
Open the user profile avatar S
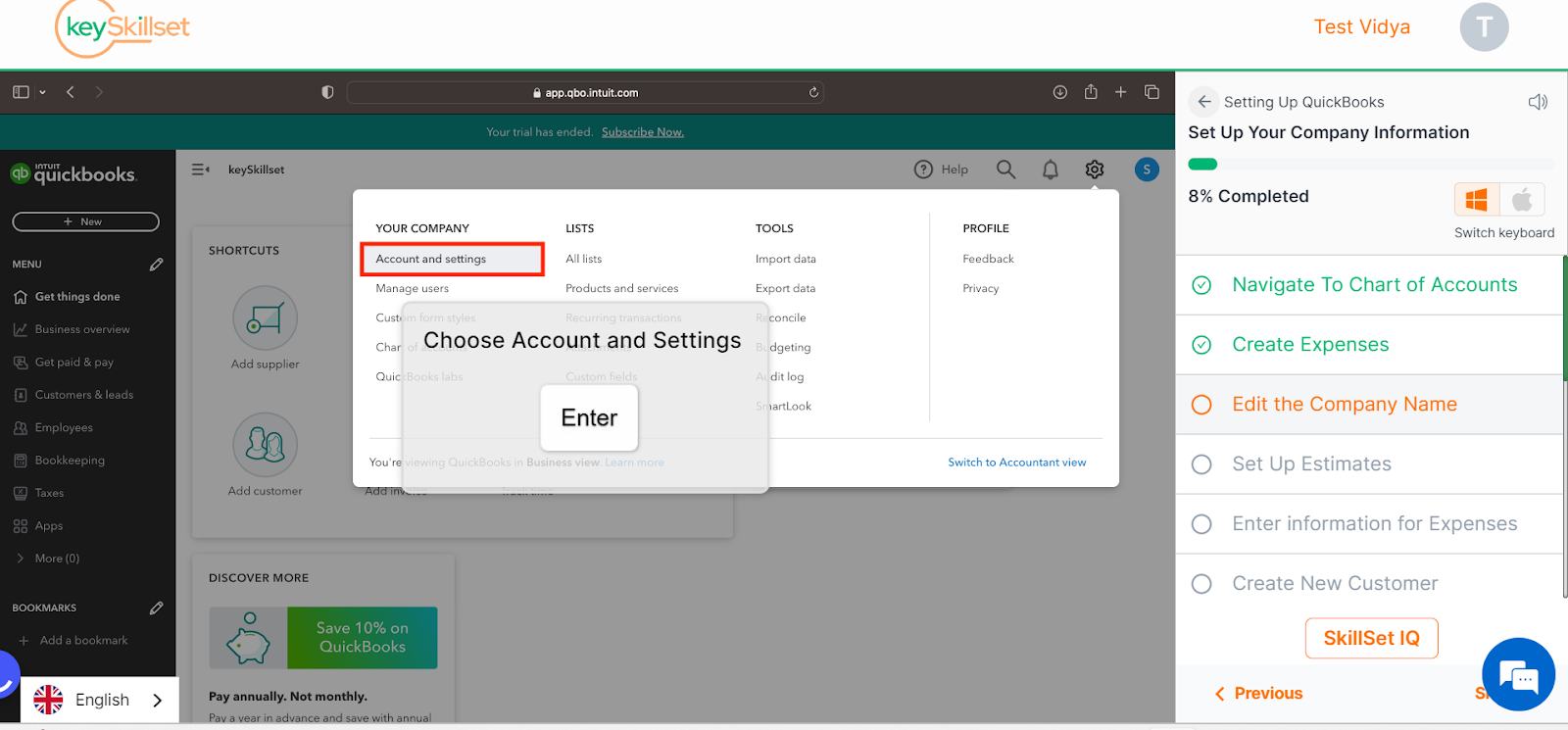tap(1147, 170)
